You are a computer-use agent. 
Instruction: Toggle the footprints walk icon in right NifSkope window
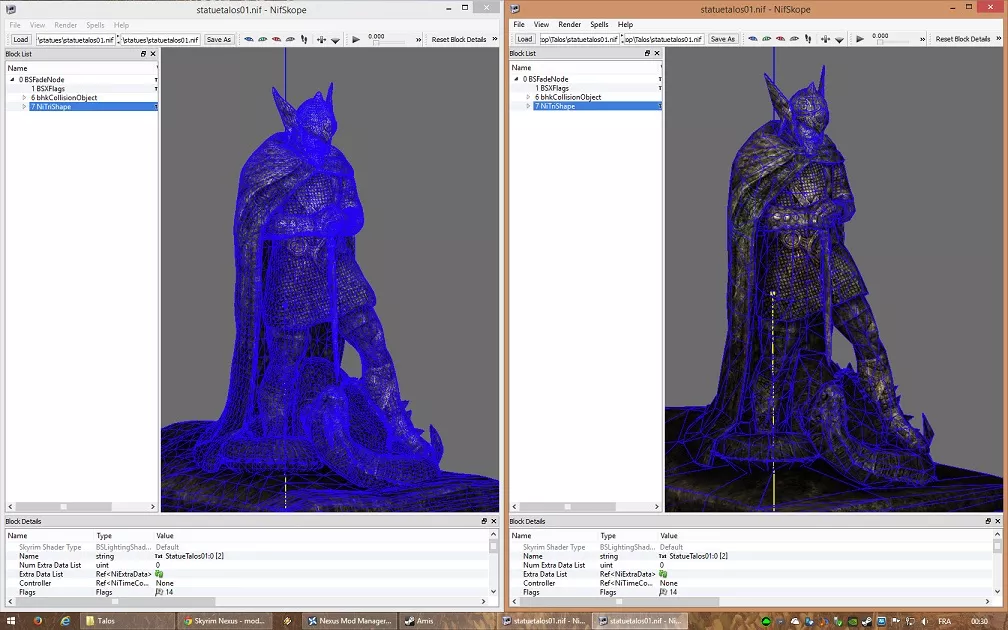click(x=808, y=39)
